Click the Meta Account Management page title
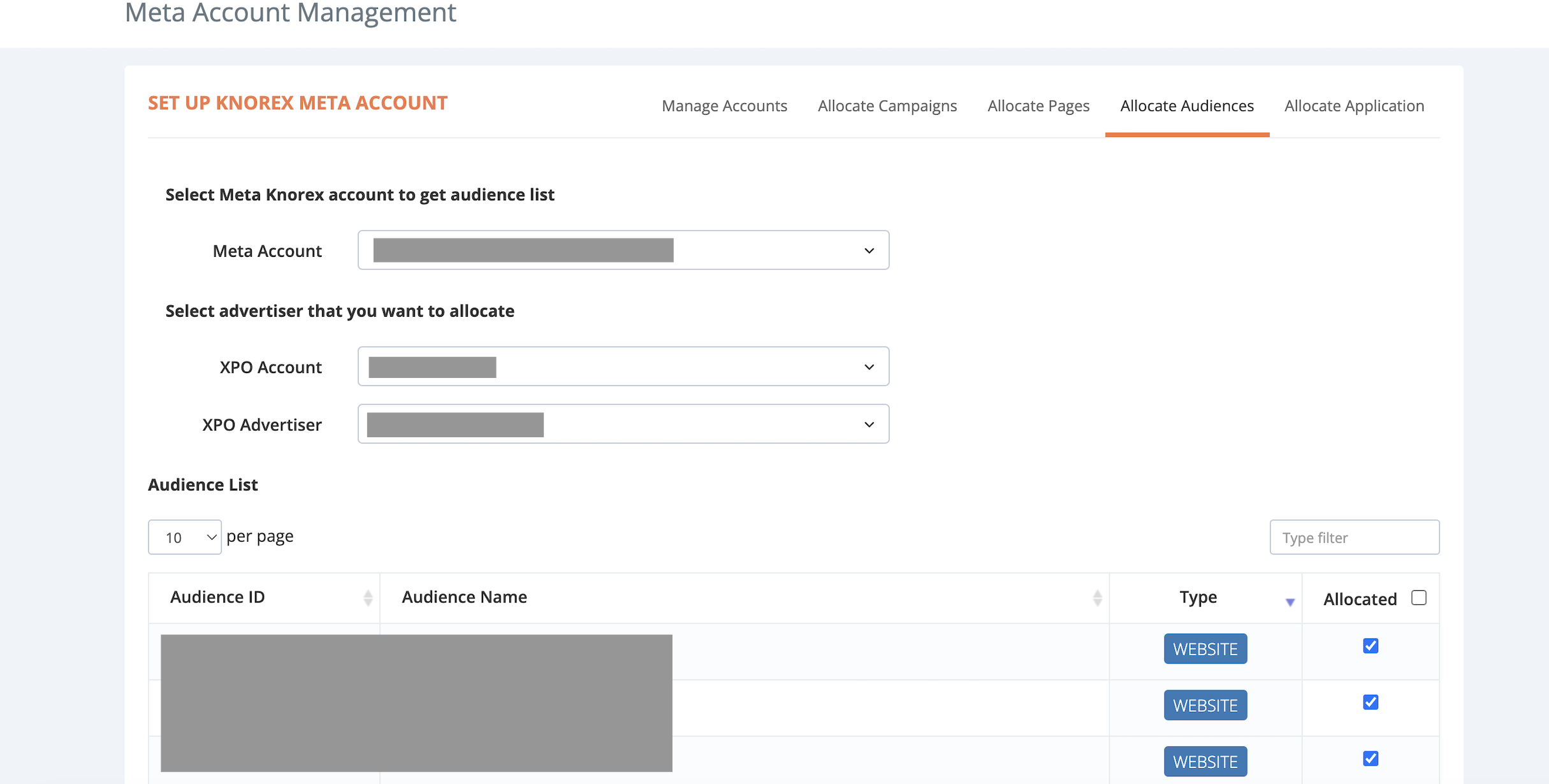The height and width of the screenshot is (784, 1549). pyautogui.click(x=291, y=13)
